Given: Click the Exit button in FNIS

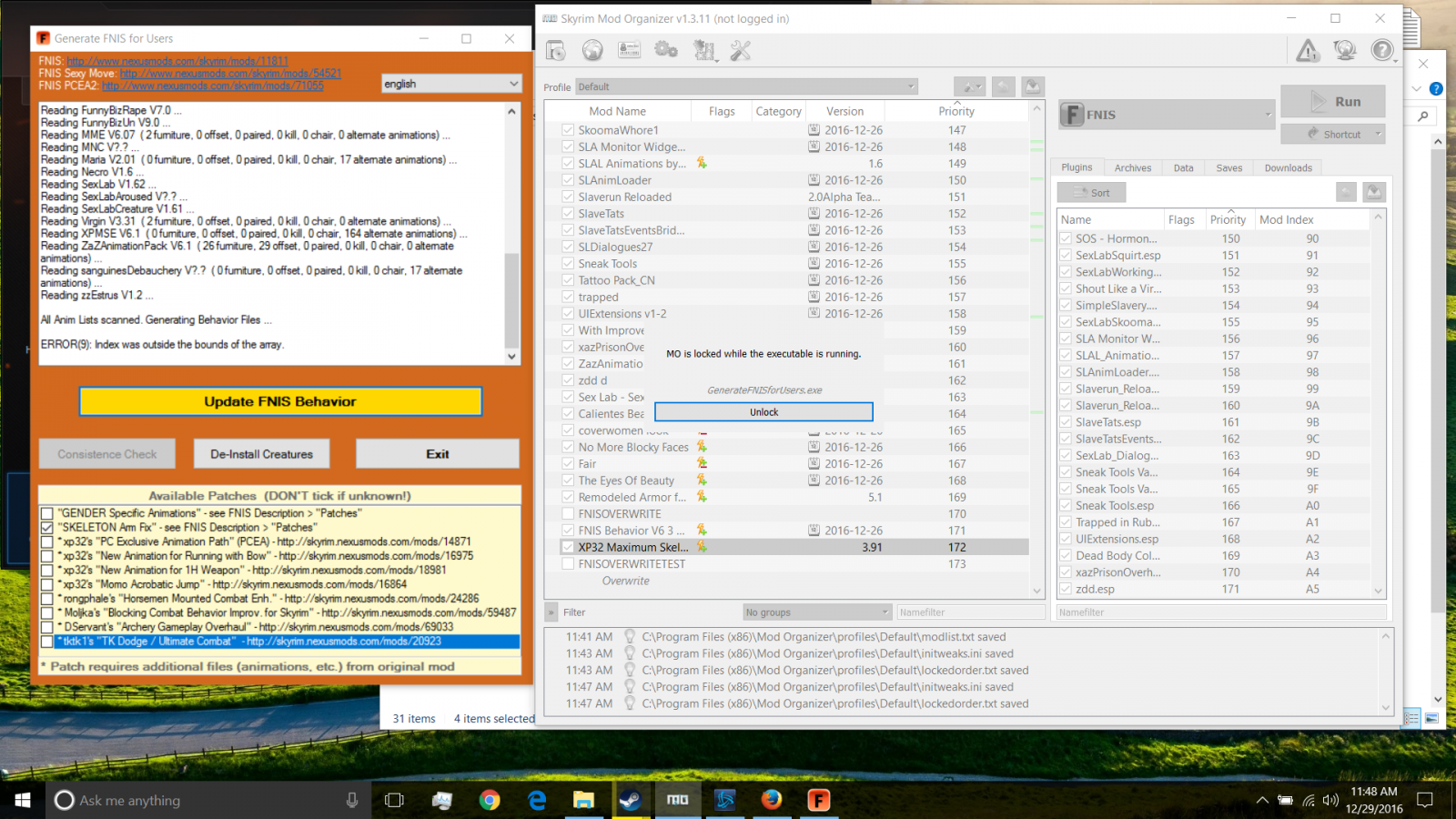Looking at the screenshot, I should pos(438,454).
